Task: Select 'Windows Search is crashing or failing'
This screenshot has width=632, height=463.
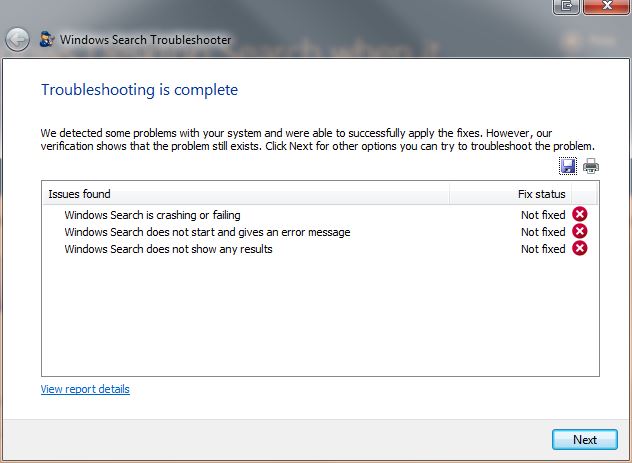Action: [152, 215]
